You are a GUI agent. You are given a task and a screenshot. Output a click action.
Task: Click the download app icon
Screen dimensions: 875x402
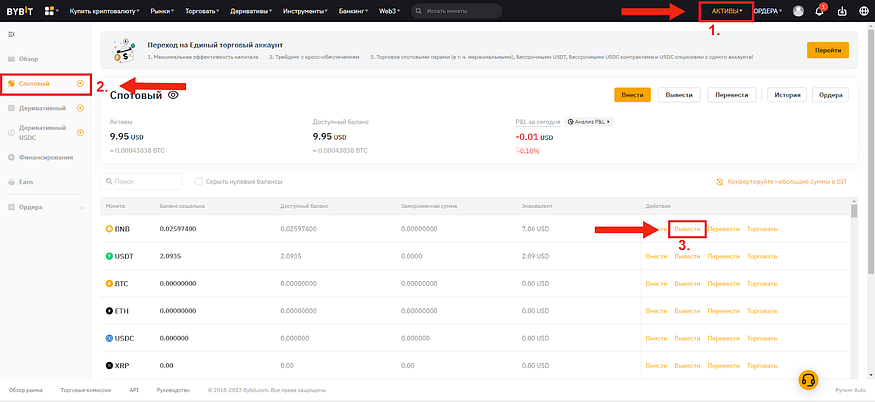pos(843,11)
